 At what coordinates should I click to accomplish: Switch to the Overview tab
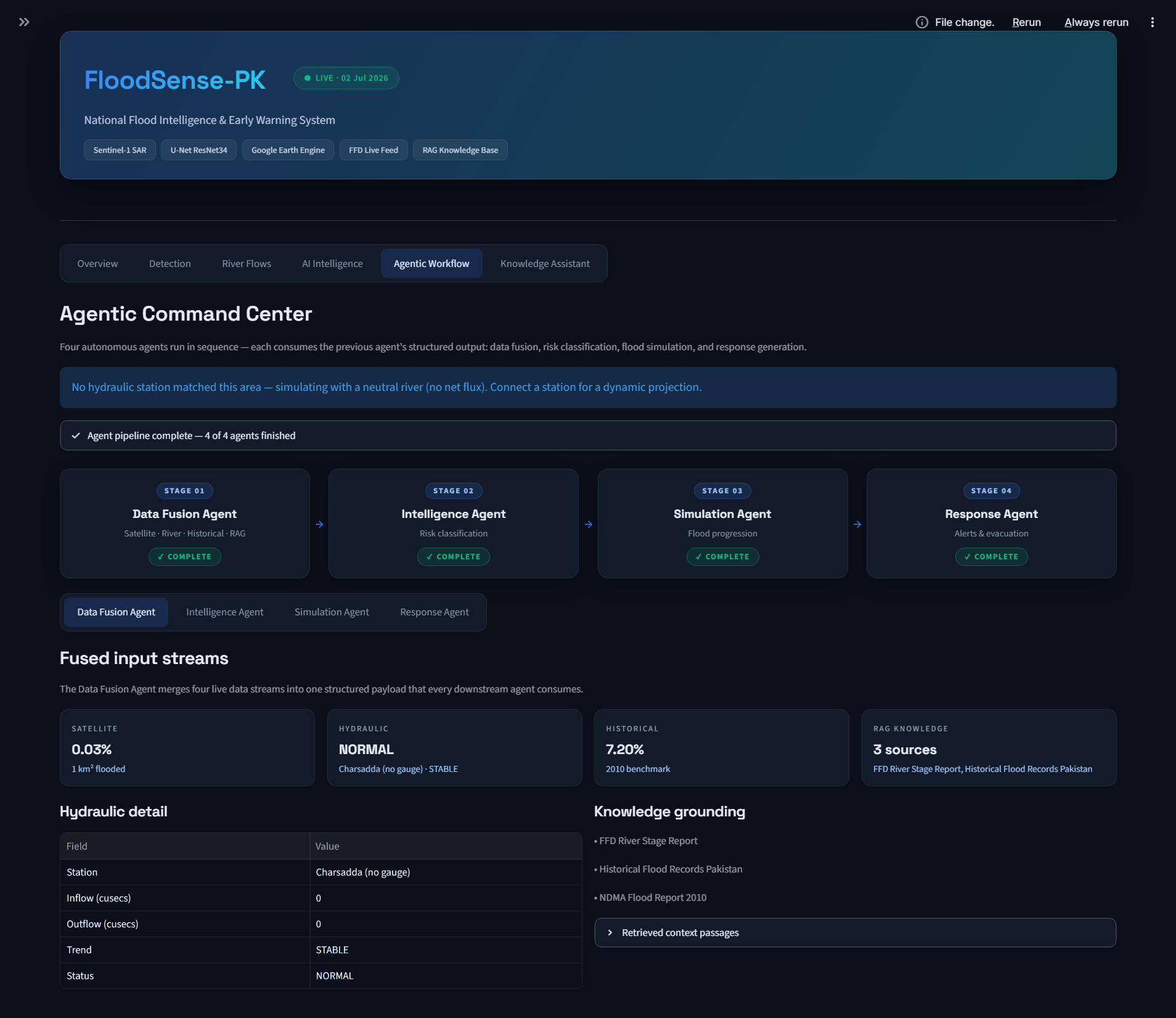pyautogui.click(x=97, y=263)
